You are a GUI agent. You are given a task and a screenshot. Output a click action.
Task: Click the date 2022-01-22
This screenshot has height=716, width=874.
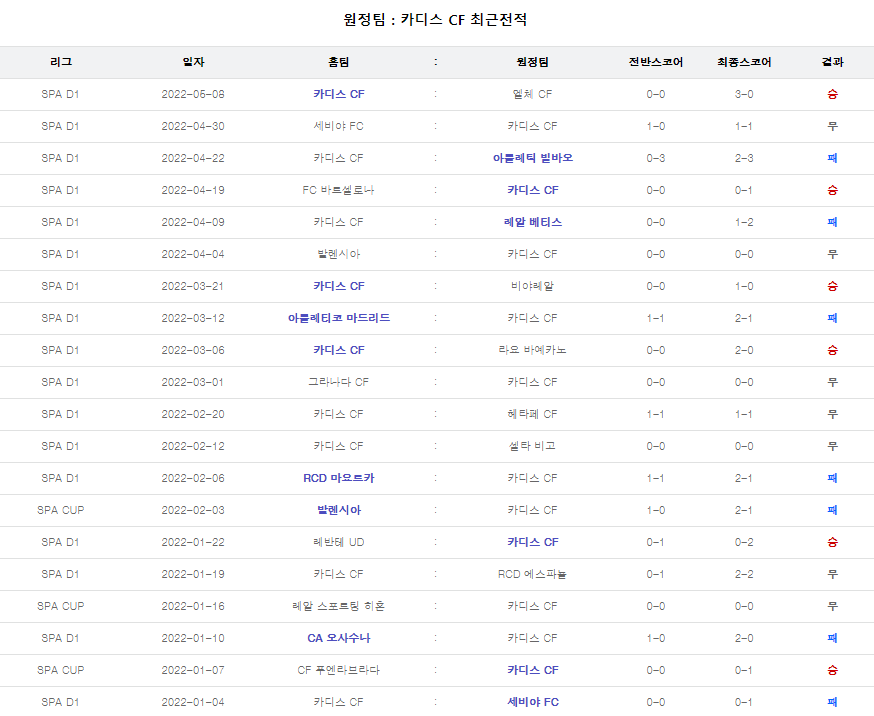pos(193,542)
